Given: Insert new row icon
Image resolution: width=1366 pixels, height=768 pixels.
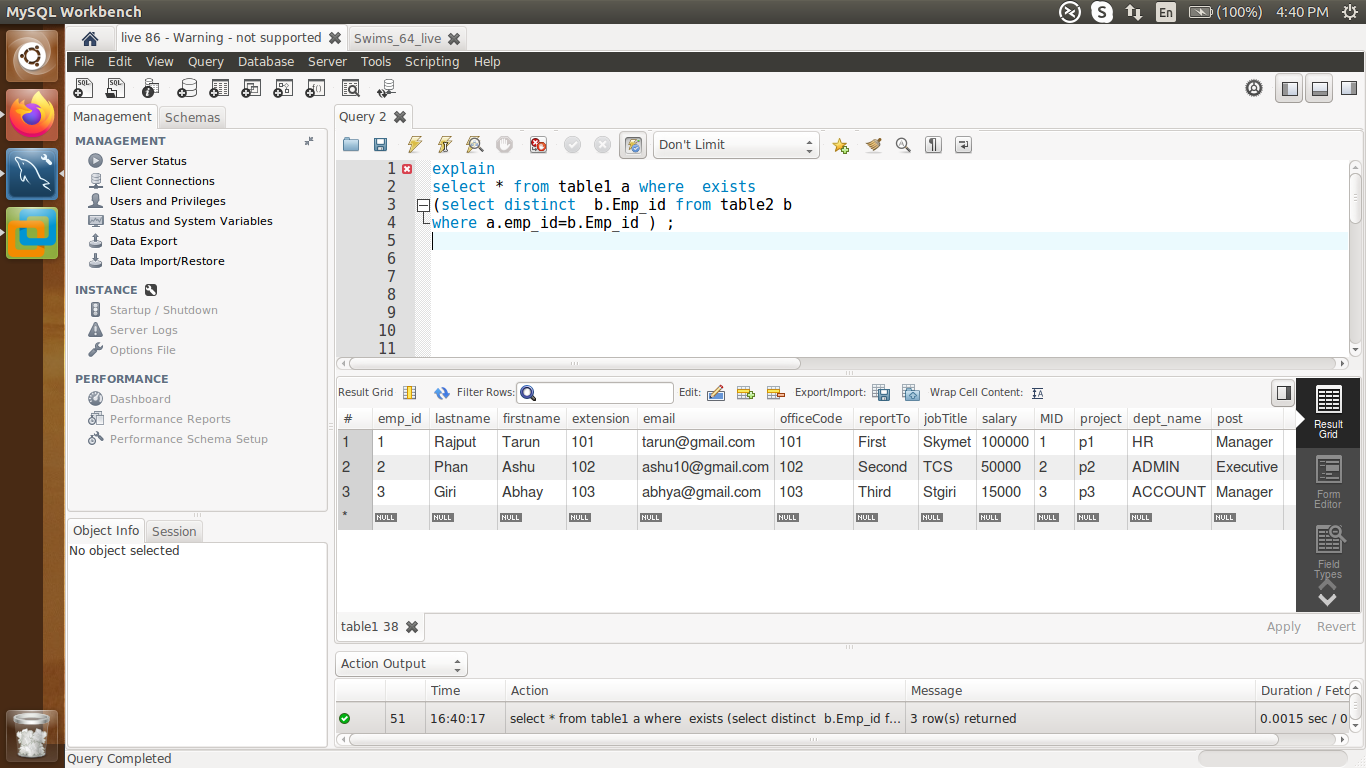Looking at the screenshot, I should tap(745, 393).
